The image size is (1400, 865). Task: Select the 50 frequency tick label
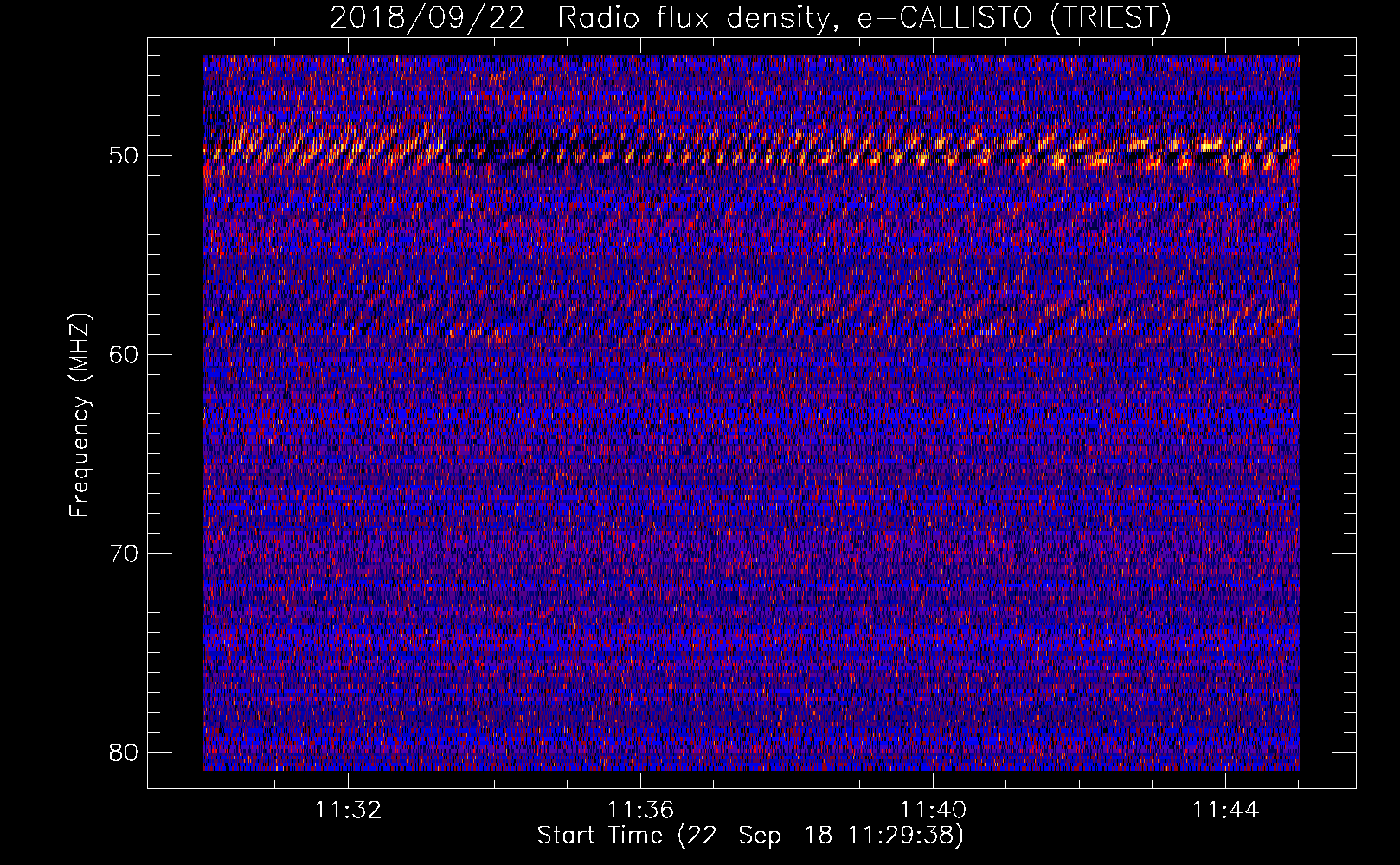coord(124,156)
